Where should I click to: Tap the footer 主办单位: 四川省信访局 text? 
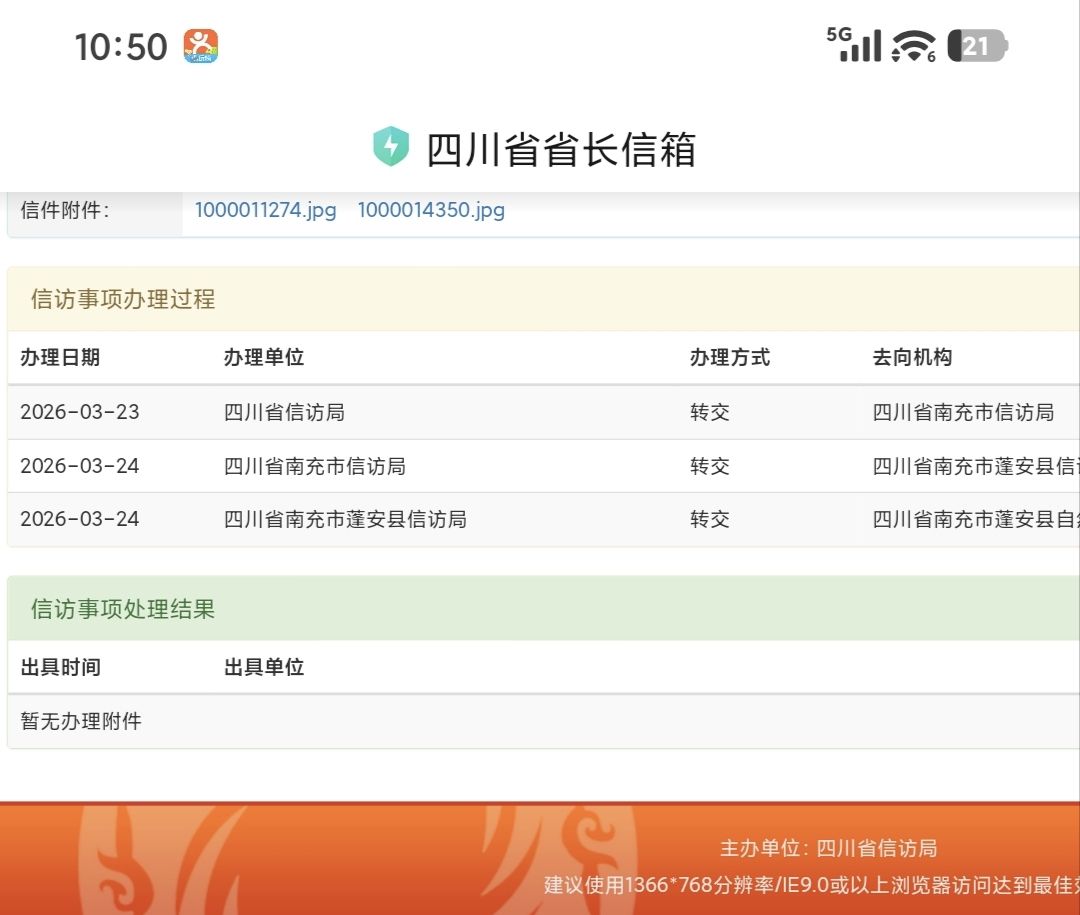(828, 848)
